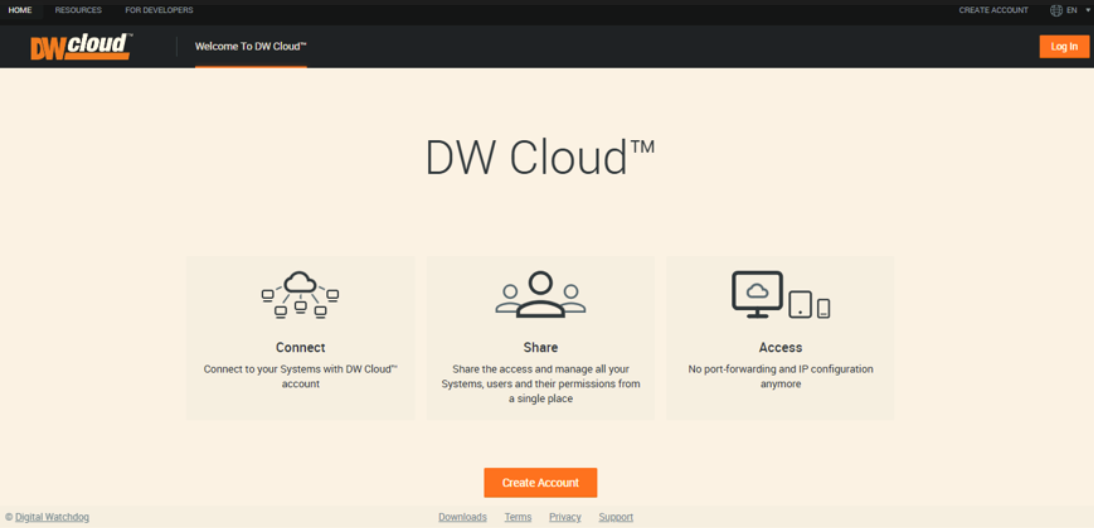Screen dimensions: 1094x528
Task: Open the RESOURCES menu item
Action: point(78,10)
